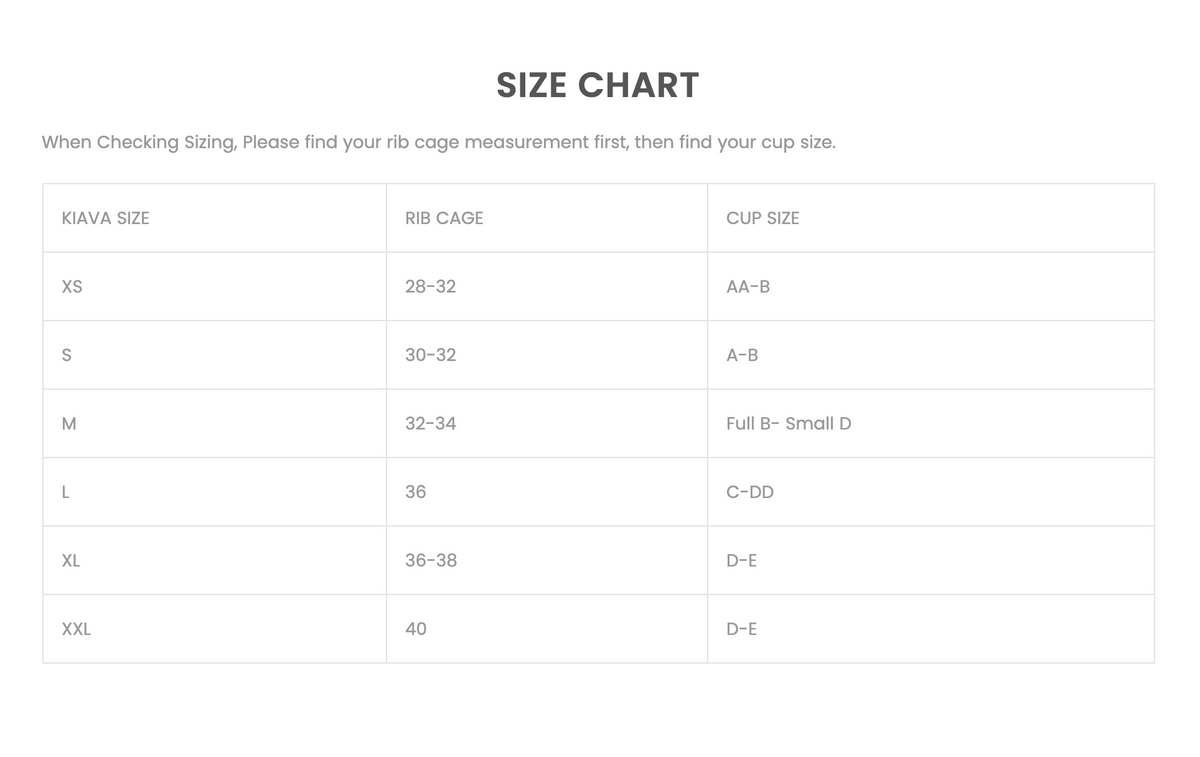This screenshot has height=757, width=1200.
Task: Select the 36-38 rib cage cell
Action: click(431, 561)
